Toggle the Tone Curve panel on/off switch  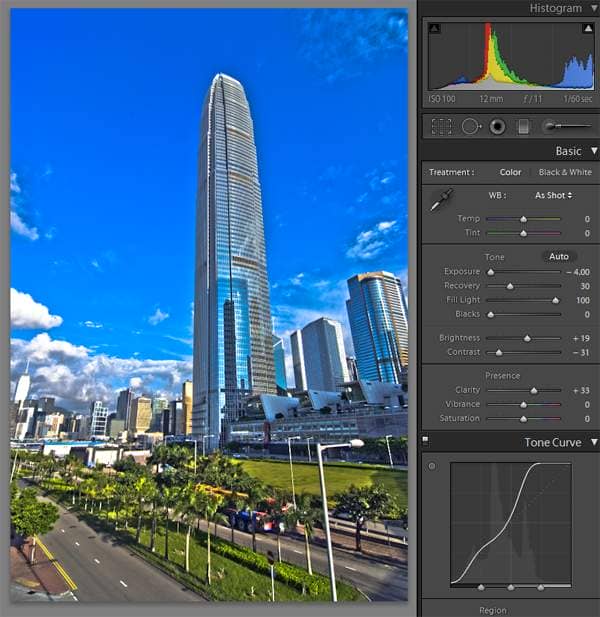[425, 440]
